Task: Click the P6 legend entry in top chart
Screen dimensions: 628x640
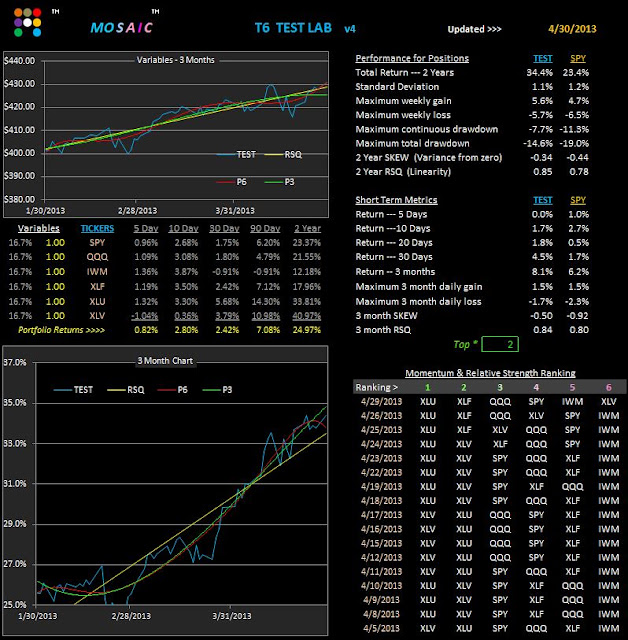Action: [232, 182]
